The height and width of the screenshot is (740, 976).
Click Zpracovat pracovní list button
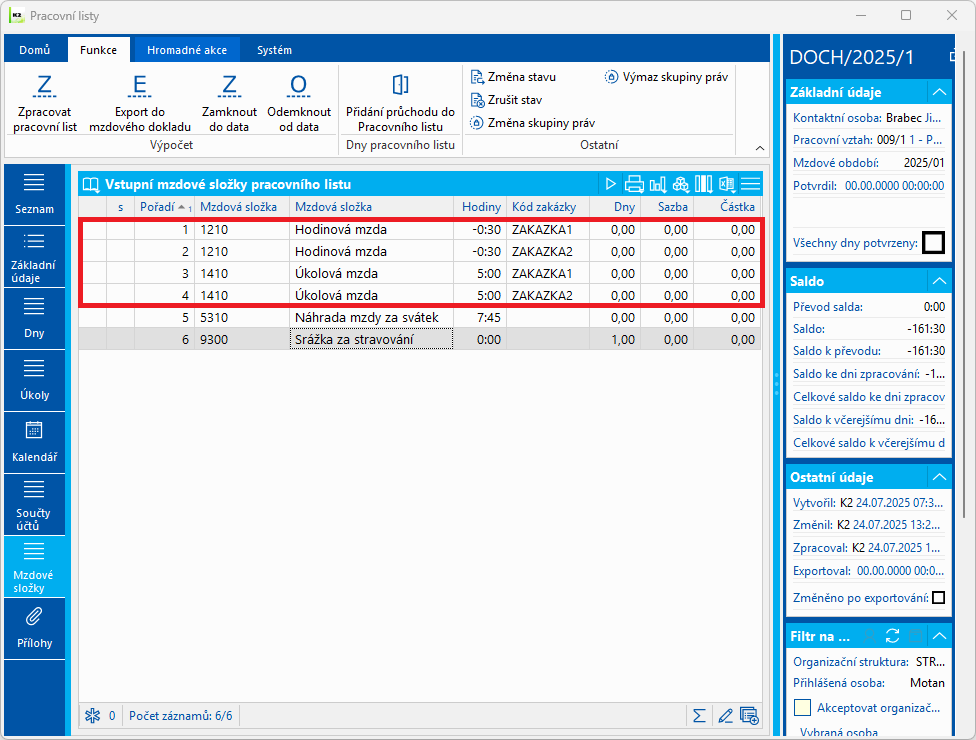click(x=45, y=103)
